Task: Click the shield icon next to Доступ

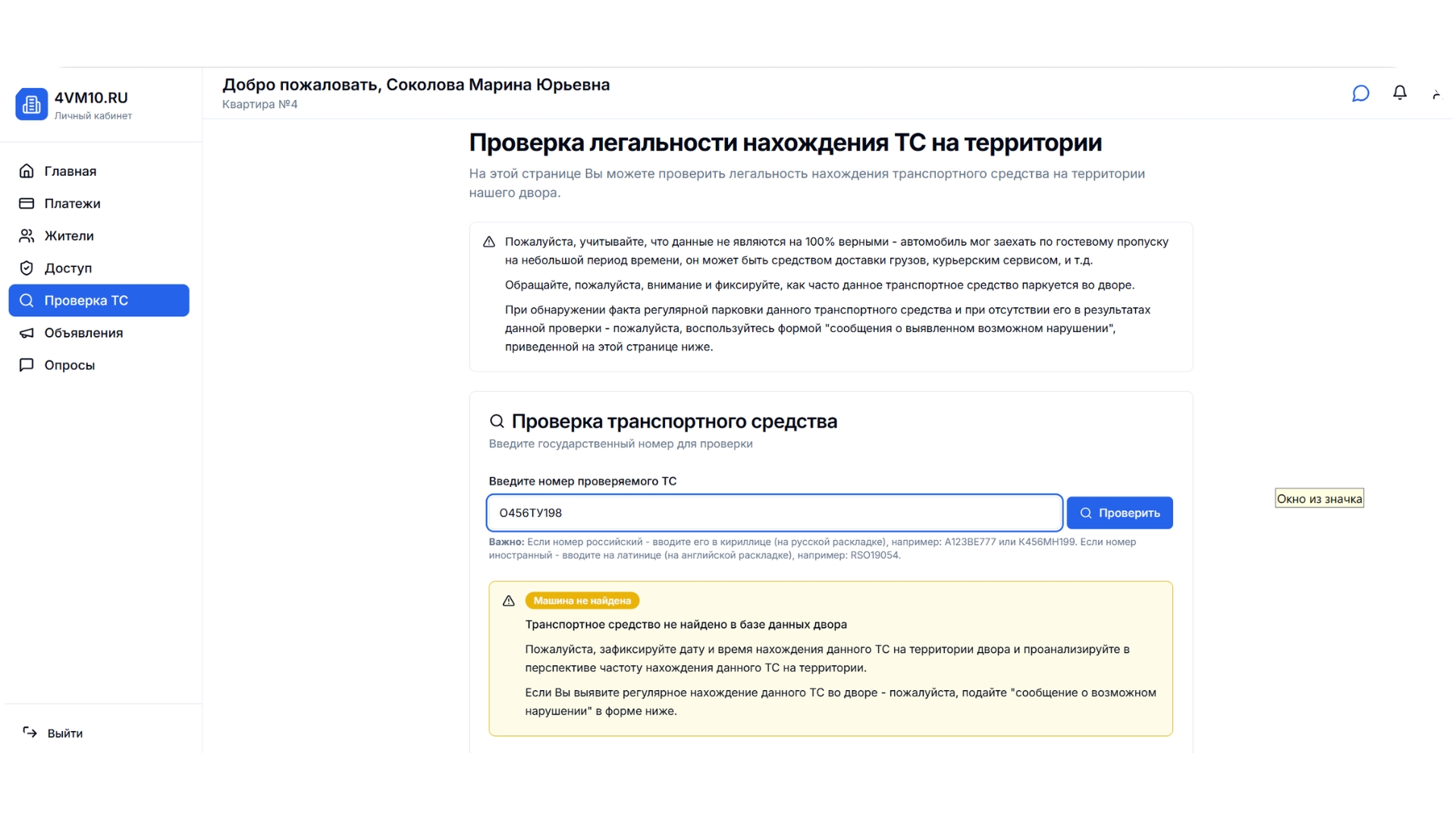Action: [x=27, y=268]
